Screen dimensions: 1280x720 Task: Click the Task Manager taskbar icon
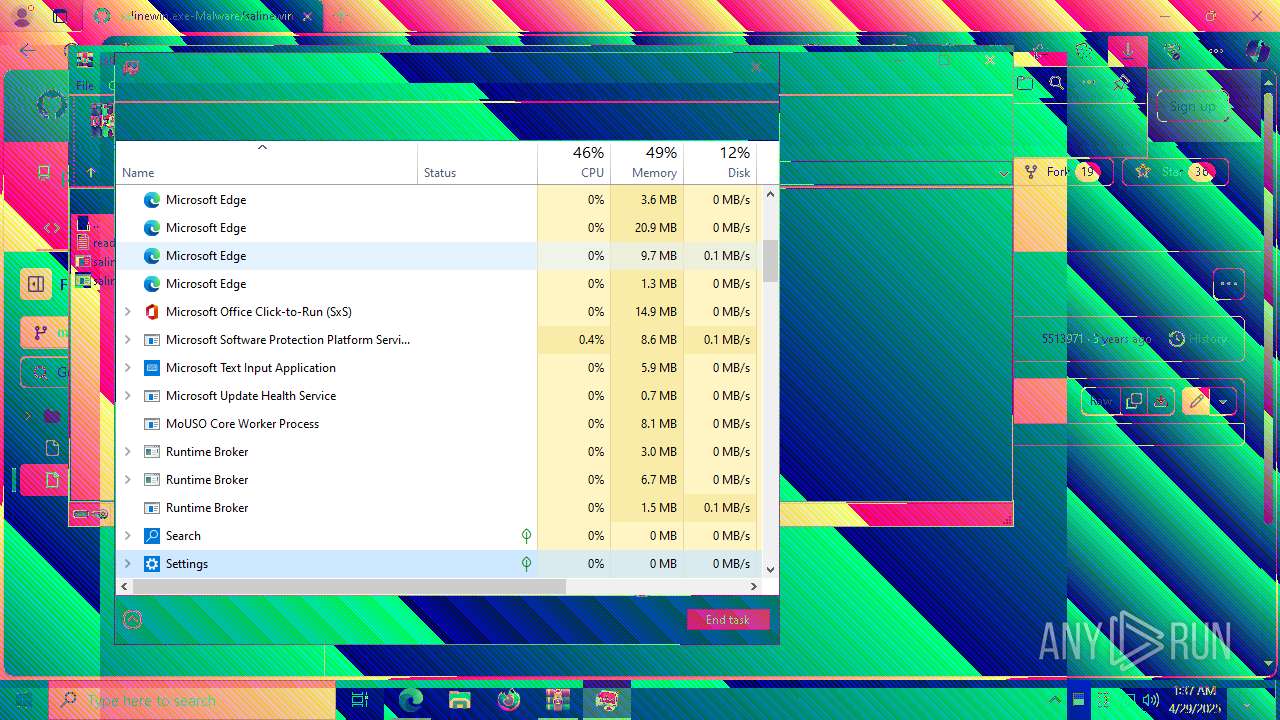tap(606, 700)
